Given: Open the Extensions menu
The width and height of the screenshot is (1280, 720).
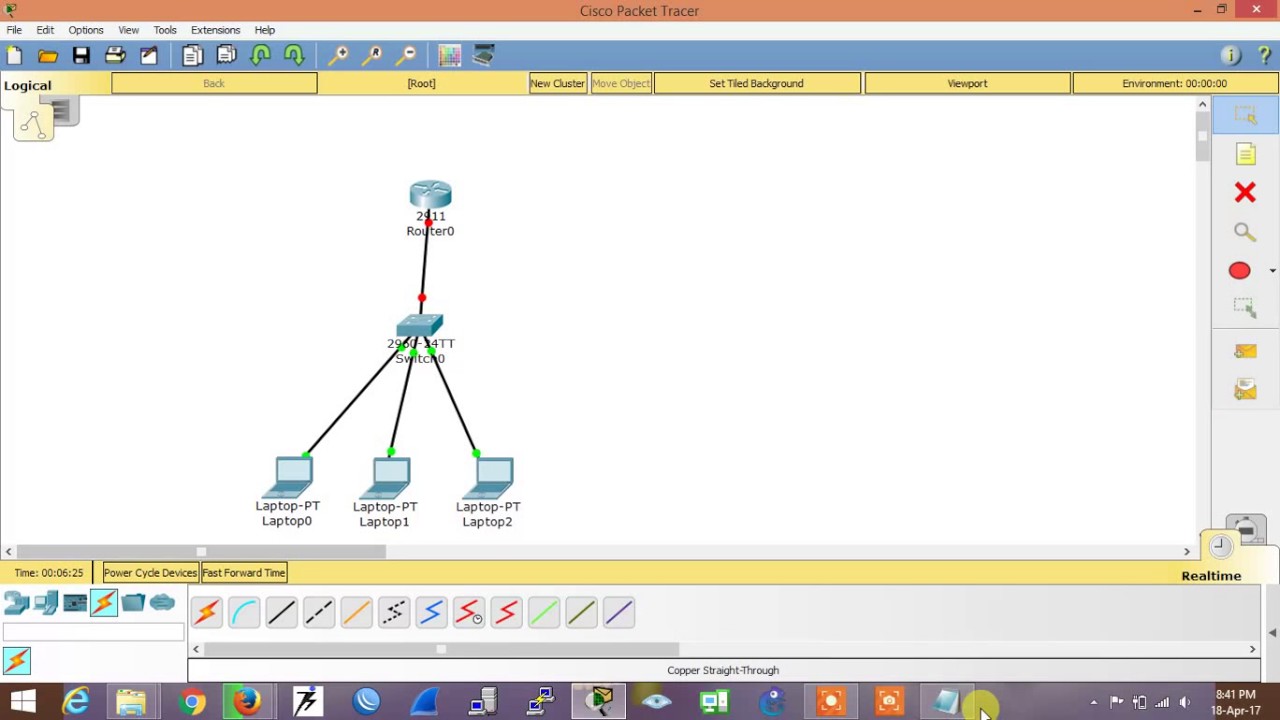Looking at the screenshot, I should [x=215, y=30].
